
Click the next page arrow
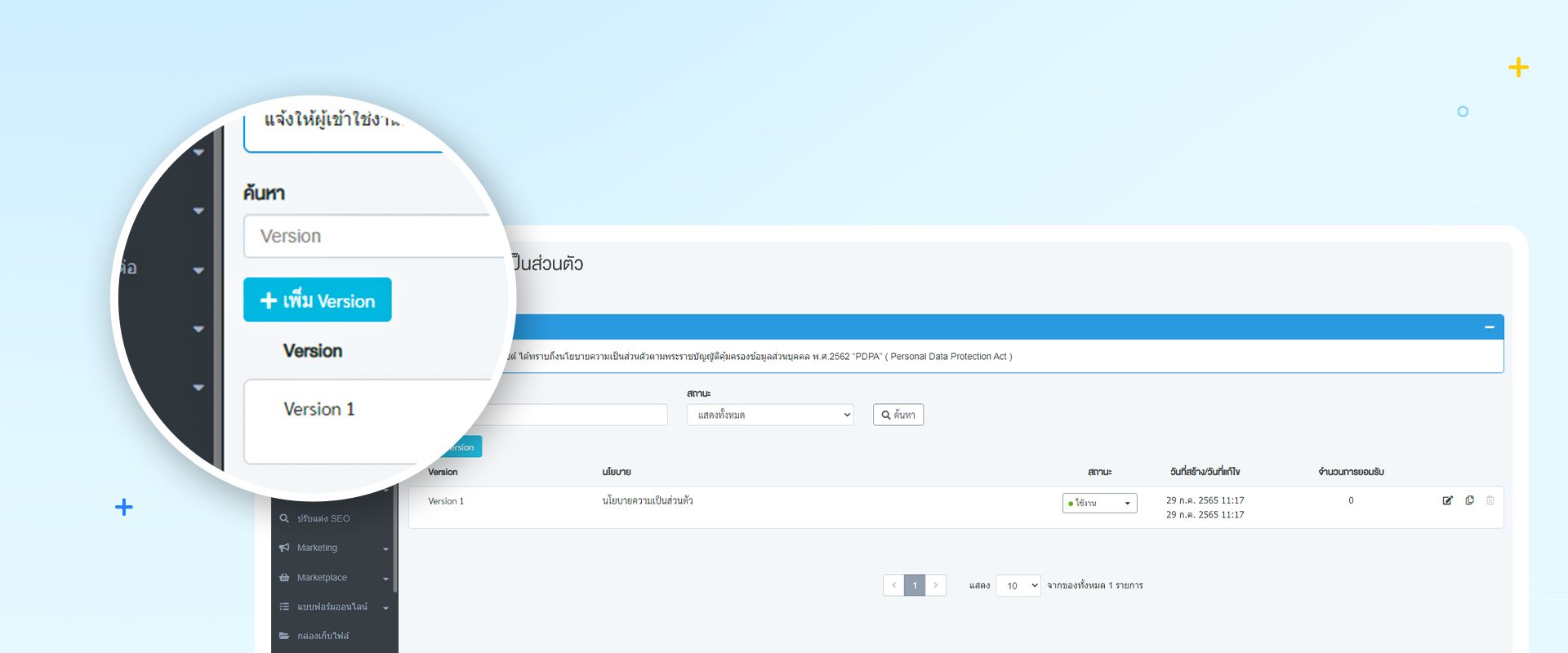936,585
